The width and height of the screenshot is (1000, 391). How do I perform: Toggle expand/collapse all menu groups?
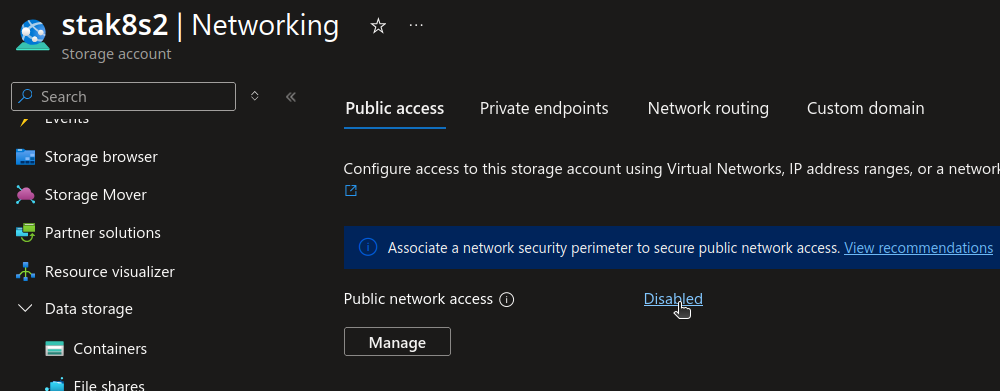click(x=254, y=96)
